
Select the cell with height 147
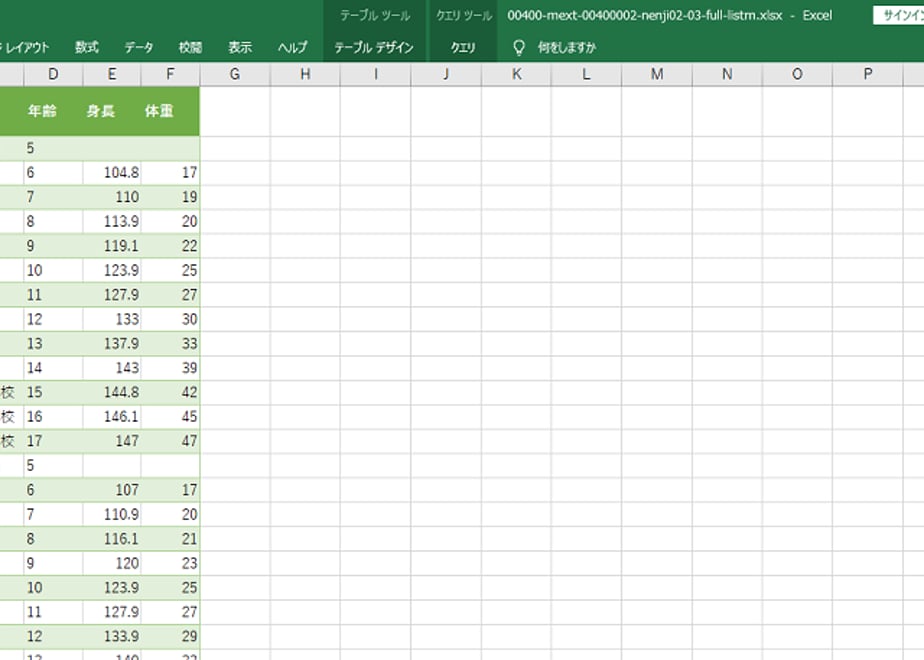(112, 441)
